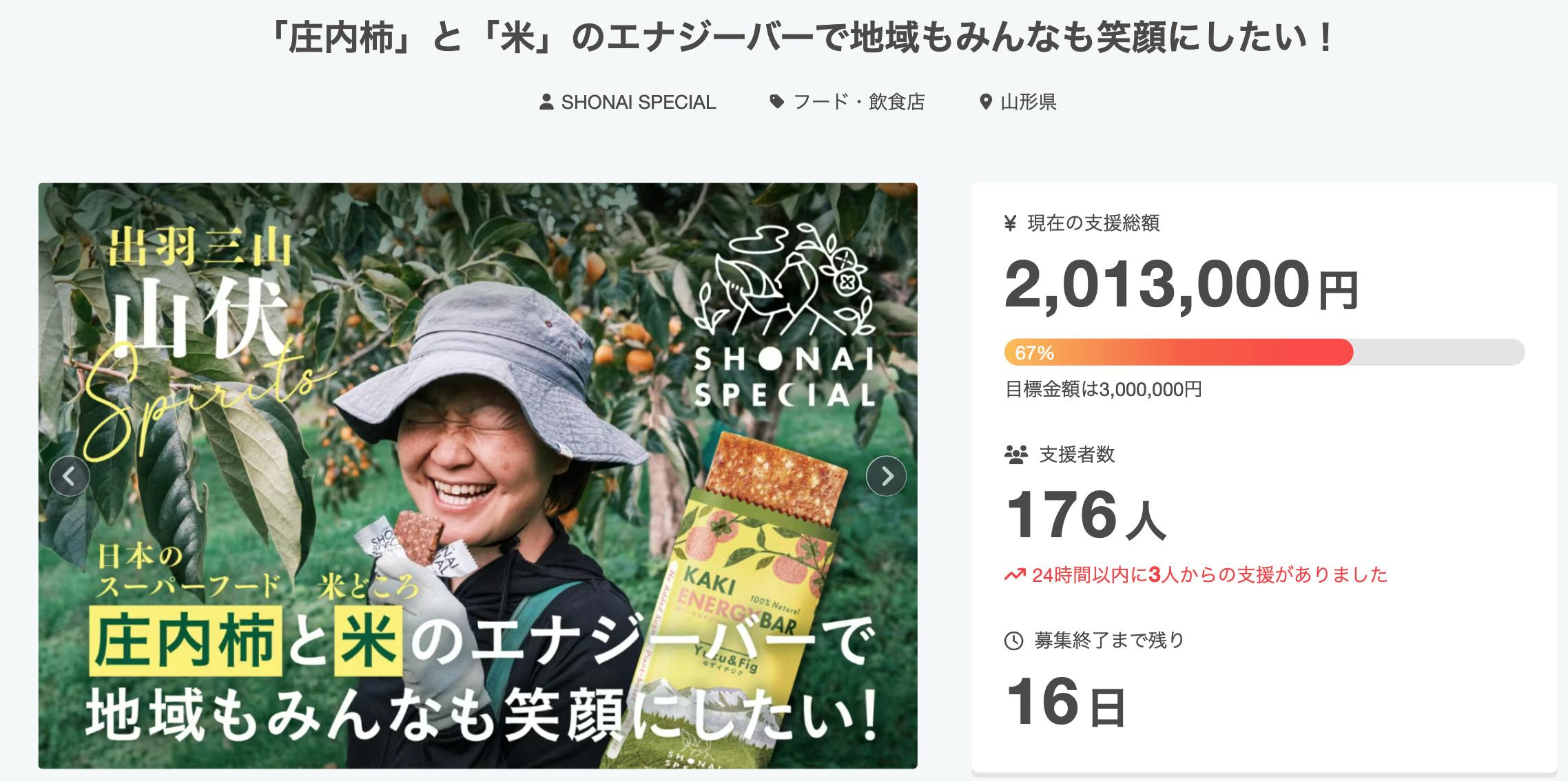Image resolution: width=1568 pixels, height=781 pixels.
Task: Click the 2,013,000円 total support amount
Action: (x=1181, y=286)
